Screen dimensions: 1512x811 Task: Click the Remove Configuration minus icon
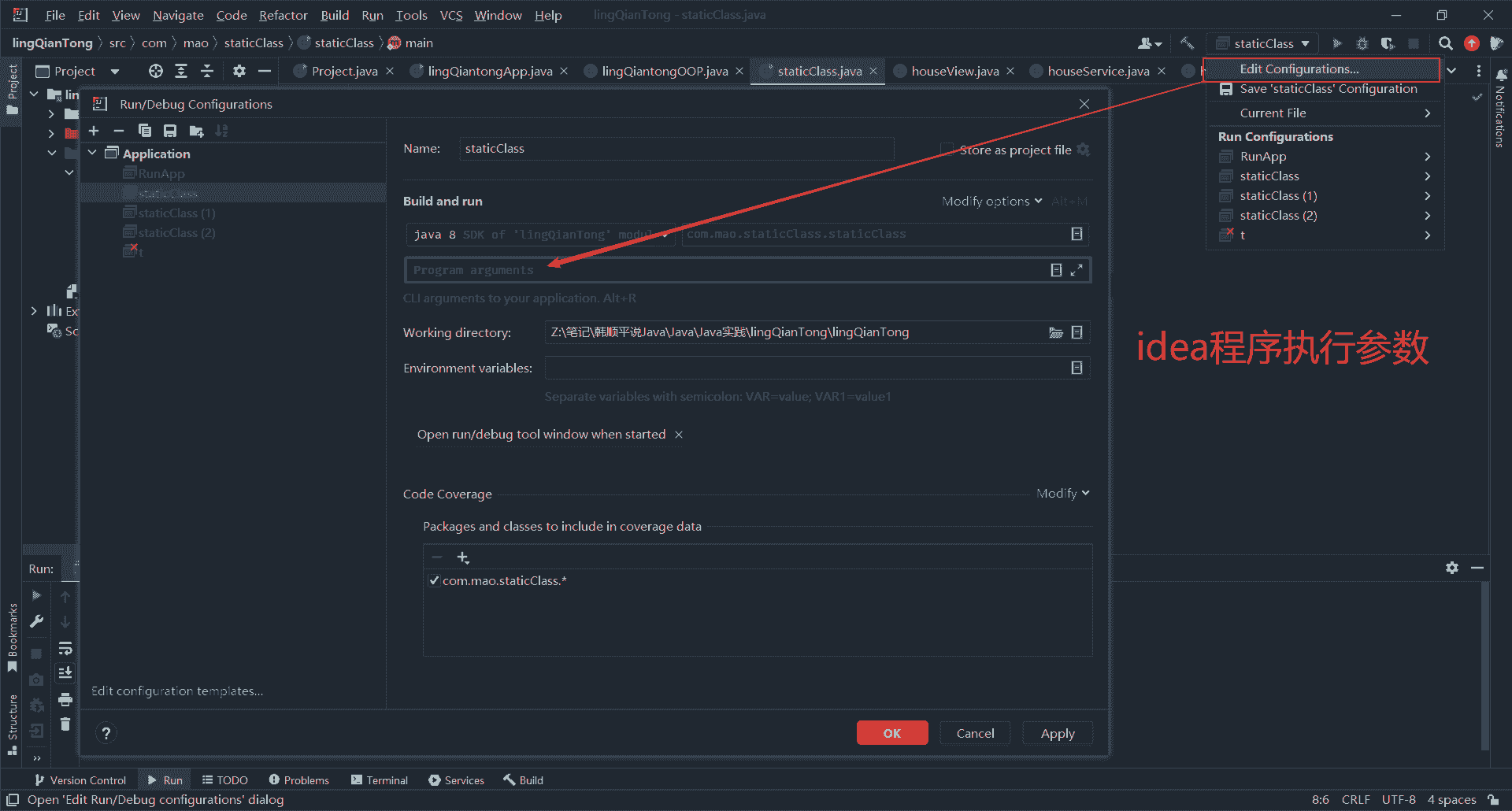pyautogui.click(x=119, y=131)
